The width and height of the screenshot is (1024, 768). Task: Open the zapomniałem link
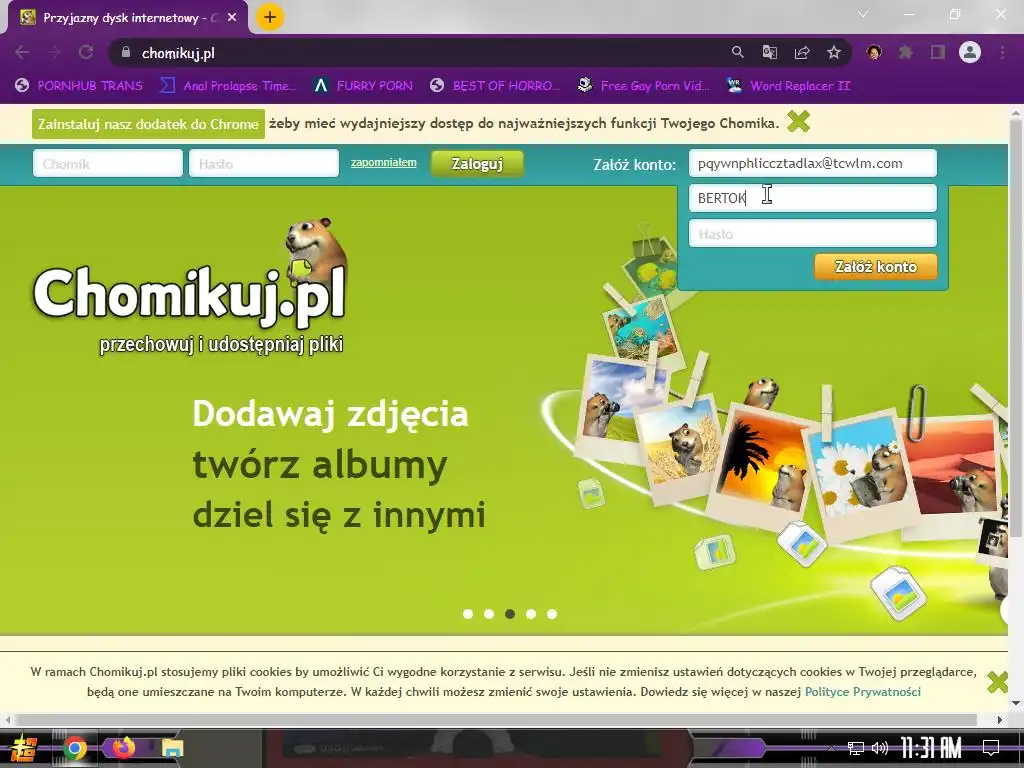point(383,163)
